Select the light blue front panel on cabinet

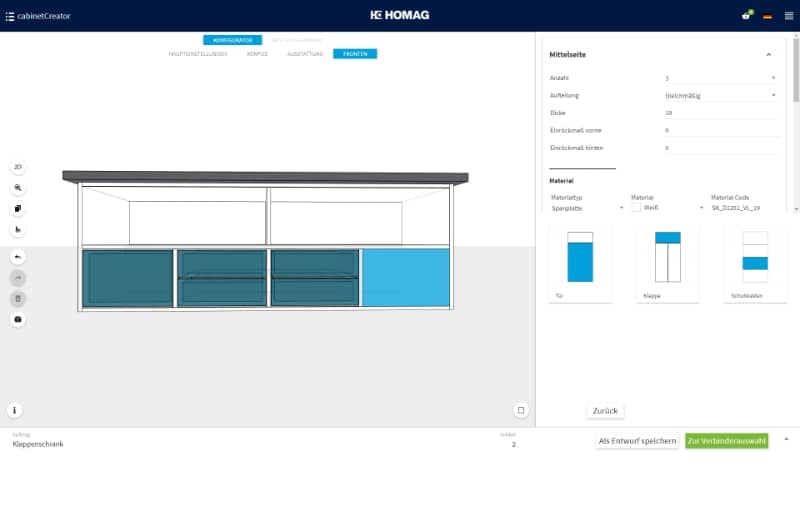point(406,278)
